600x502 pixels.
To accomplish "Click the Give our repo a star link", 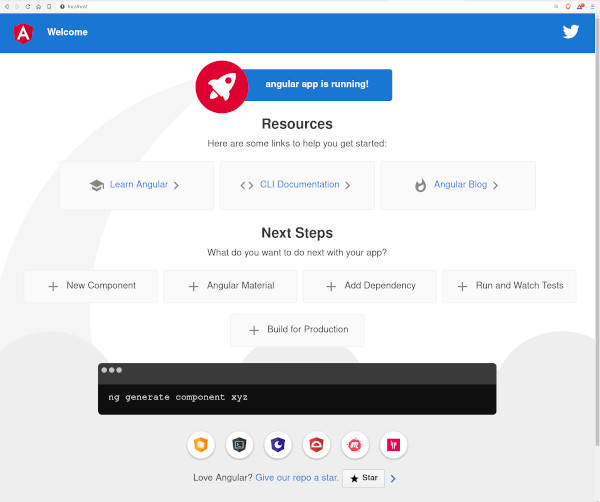I will pyautogui.click(x=296, y=479).
